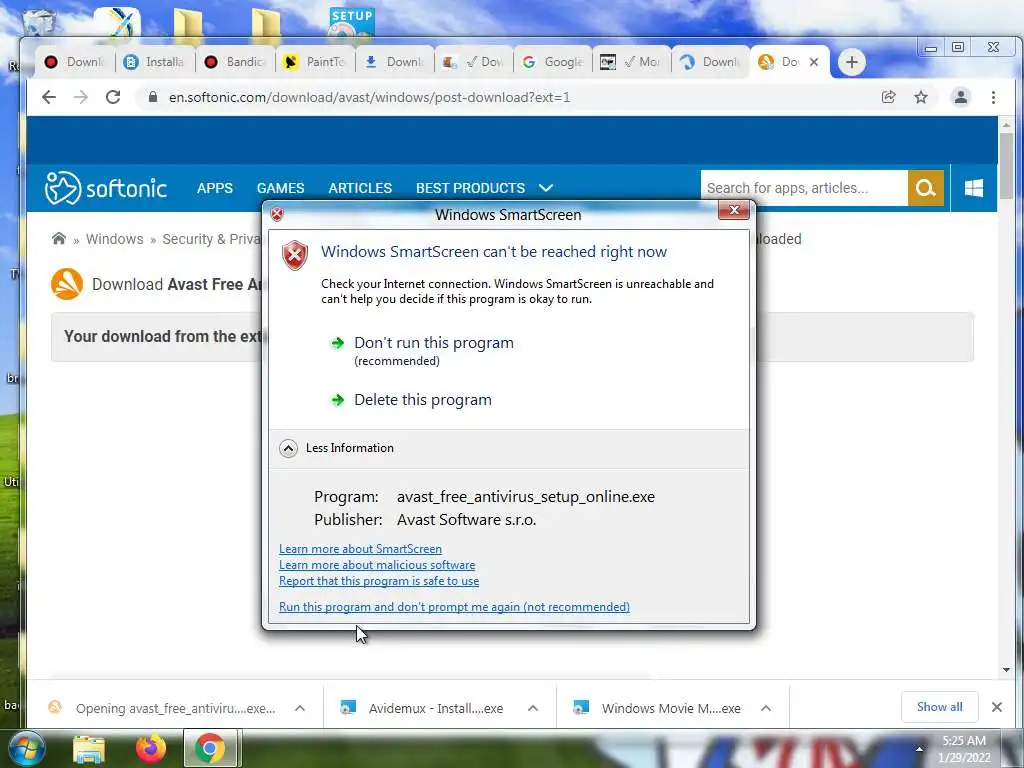
Task: Go back with the browser back arrow
Action: (x=49, y=97)
